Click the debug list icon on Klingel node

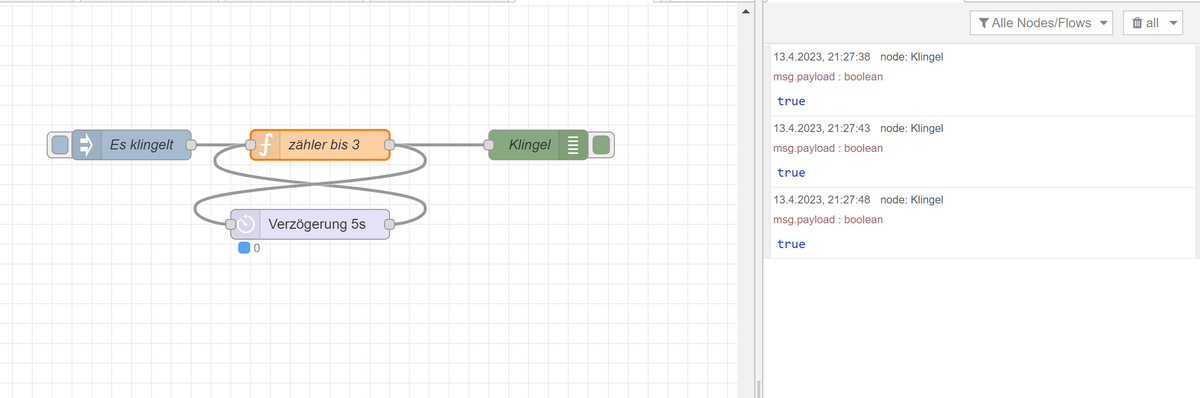(573, 145)
